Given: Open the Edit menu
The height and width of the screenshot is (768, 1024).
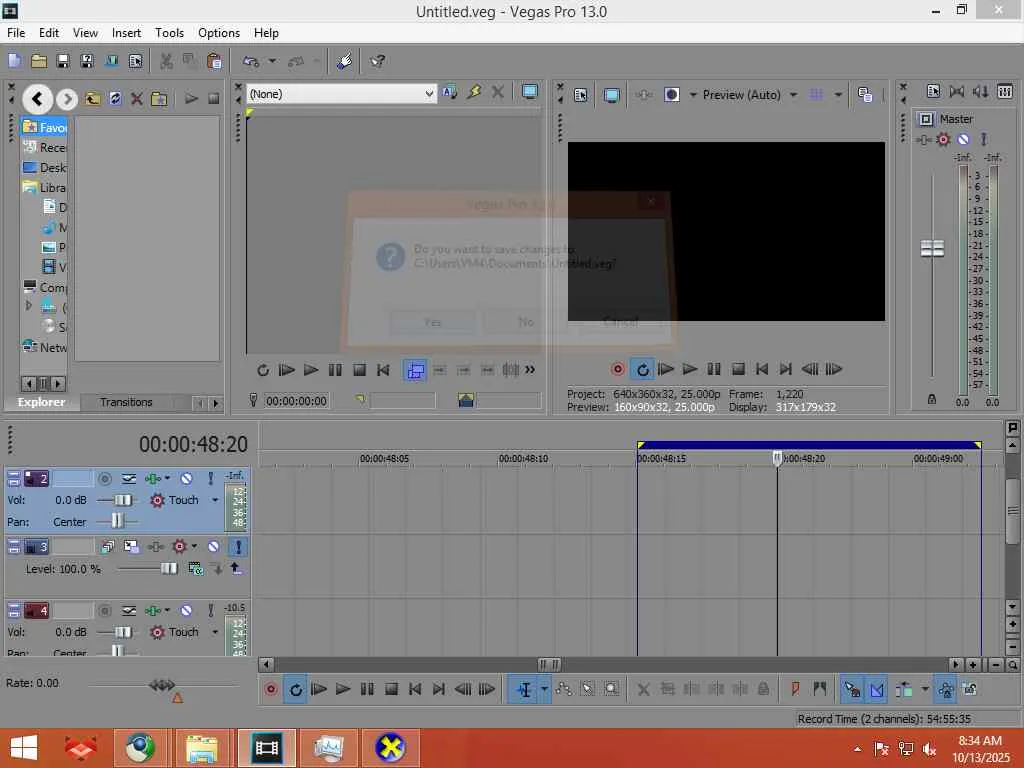Looking at the screenshot, I should [48, 33].
